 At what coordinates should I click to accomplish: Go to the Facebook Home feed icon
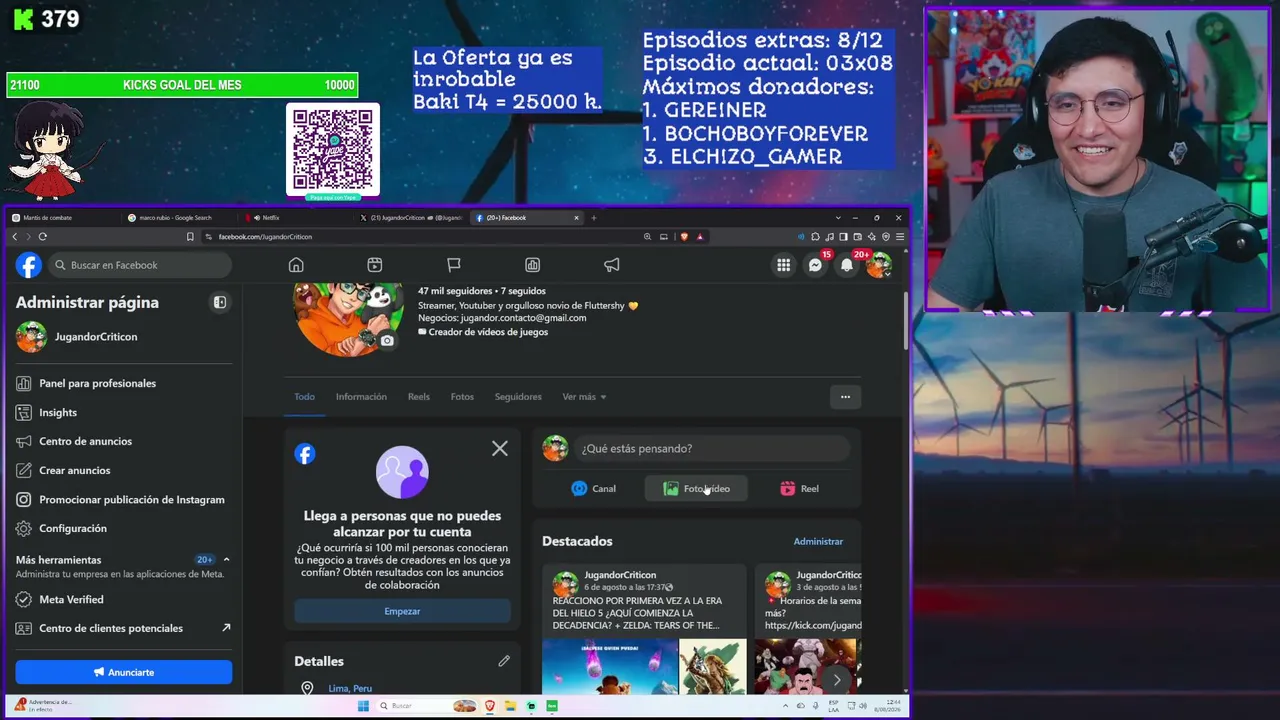click(x=296, y=265)
